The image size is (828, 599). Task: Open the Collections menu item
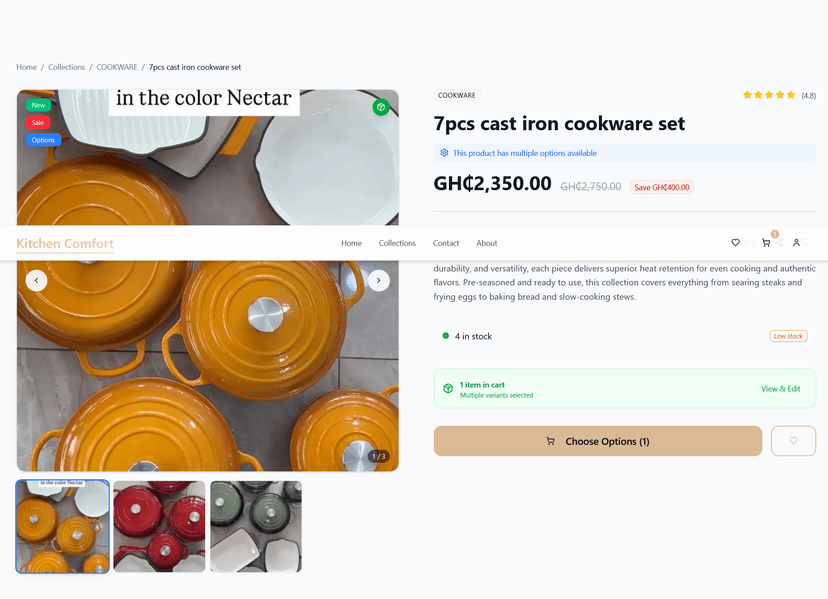(x=397, y=243)
